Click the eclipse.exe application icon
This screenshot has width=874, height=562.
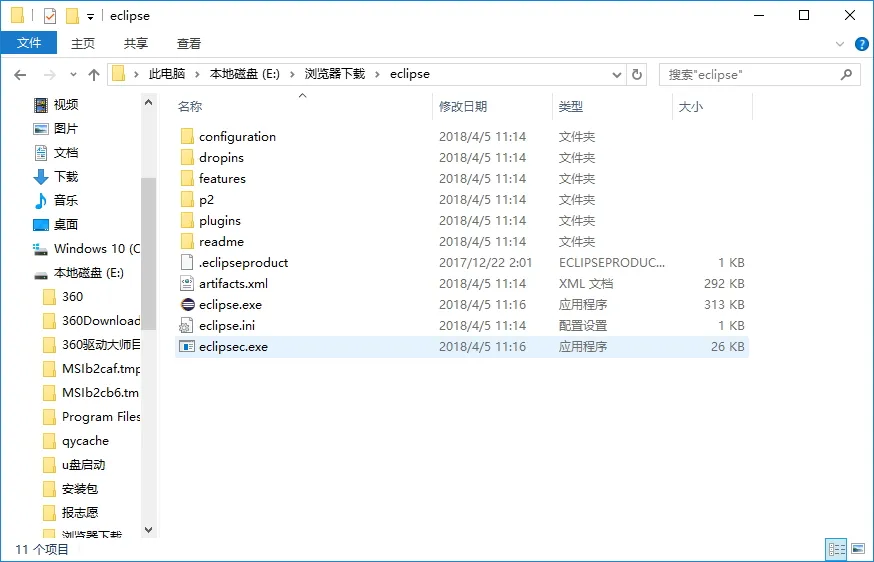pyautogui.click(x=188, y=304)
